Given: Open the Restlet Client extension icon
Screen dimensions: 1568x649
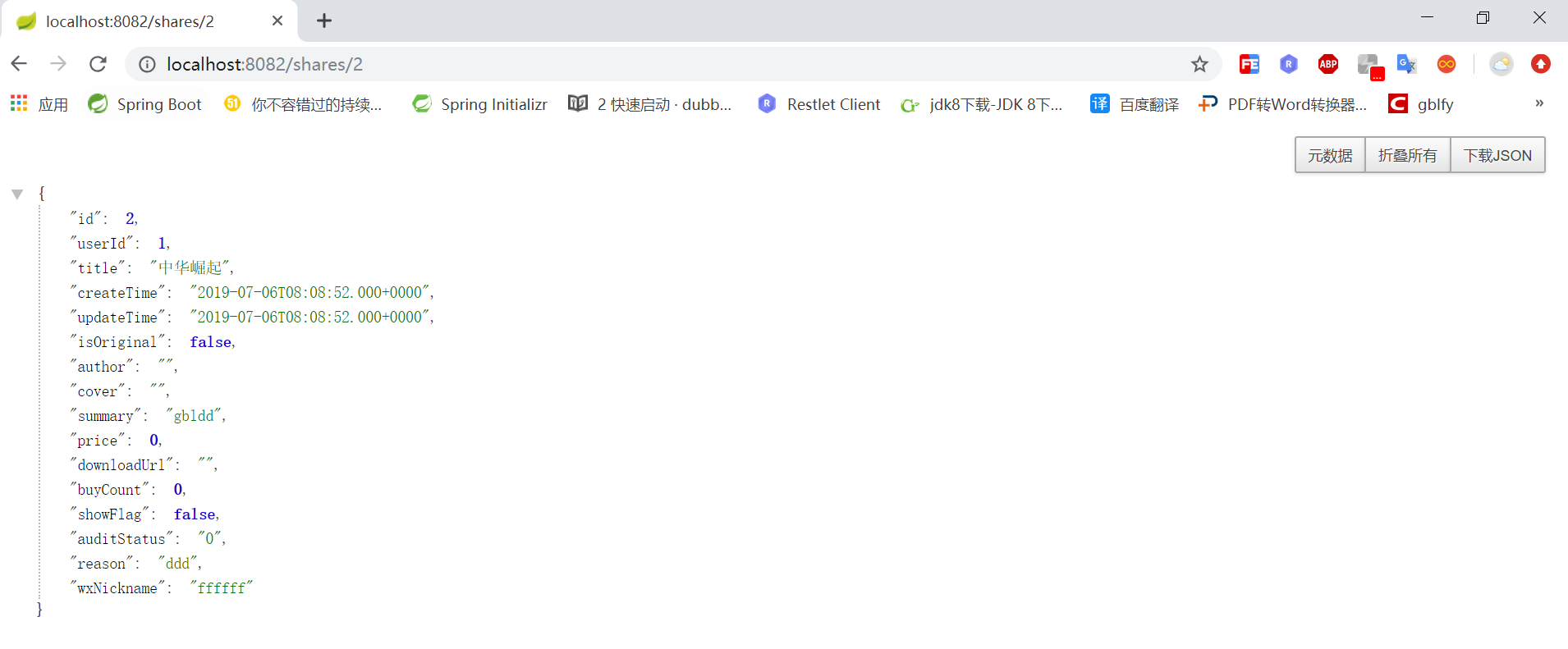Looking at the screenshot, I should (x=1289, y=64).
